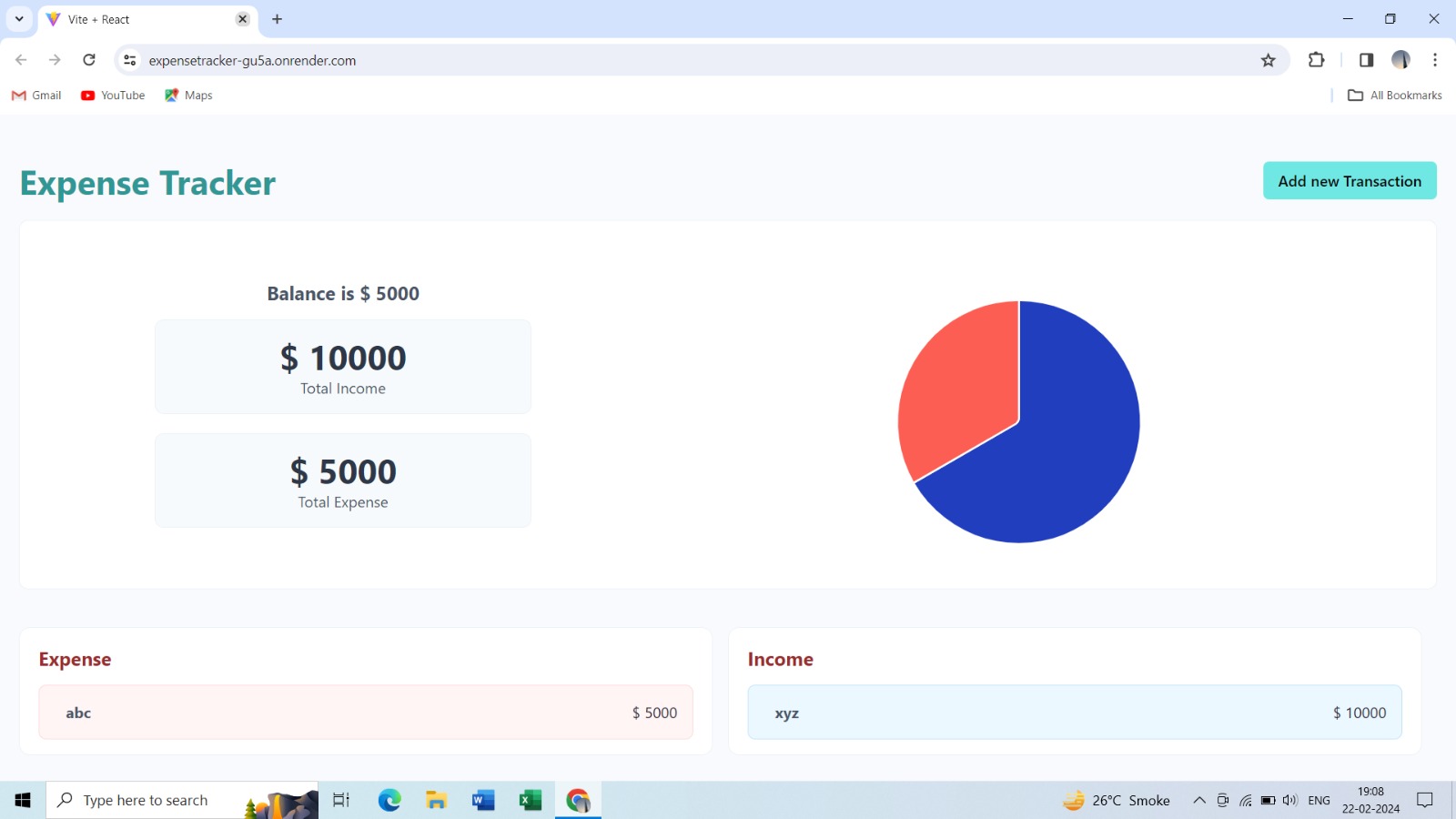Open Microsoft Word from the taskbar
Screen dimensions: 1456x819
click(483, 800)
